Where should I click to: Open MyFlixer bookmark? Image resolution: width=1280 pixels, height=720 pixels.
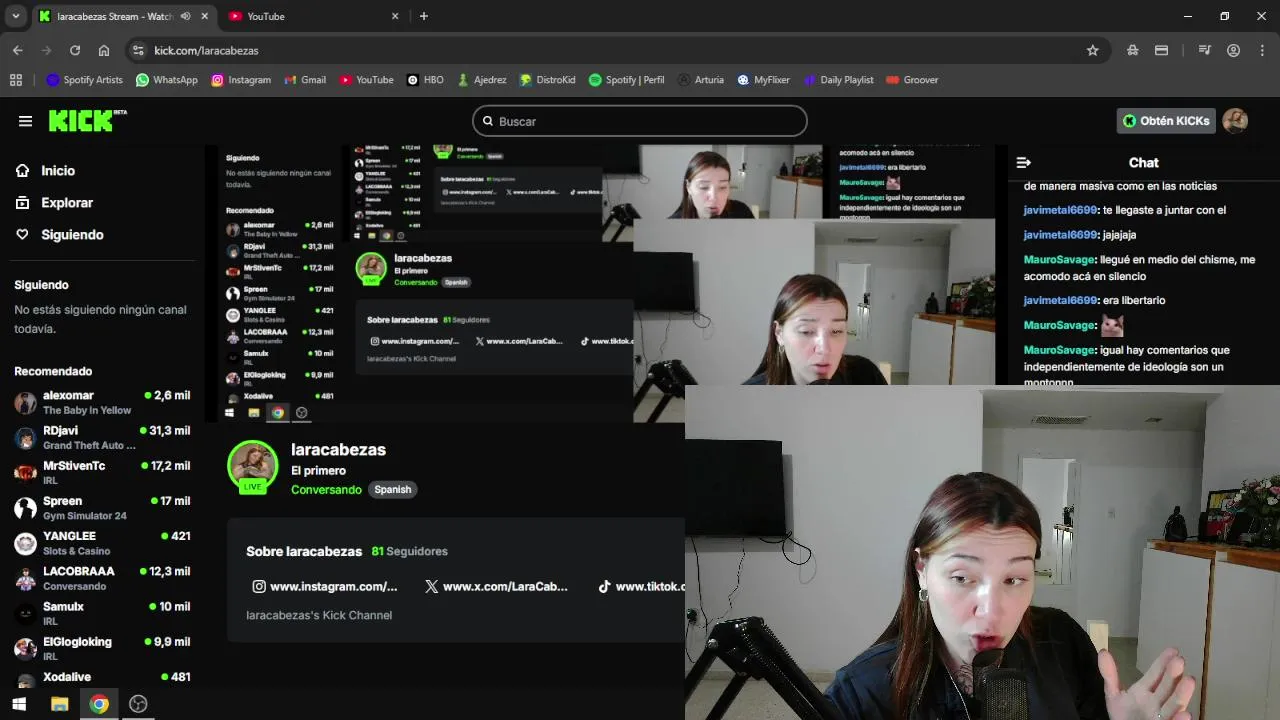tap(764, 80)
